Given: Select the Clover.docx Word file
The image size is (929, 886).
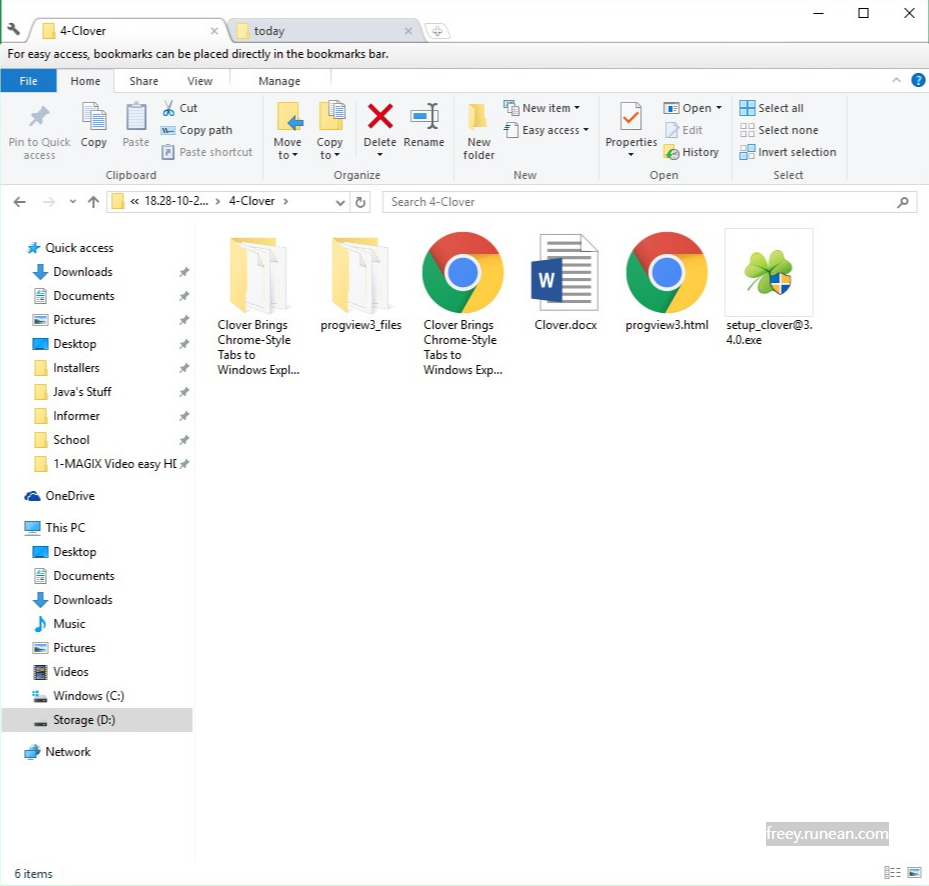Looking at the screenshot, I should point(565,282).
